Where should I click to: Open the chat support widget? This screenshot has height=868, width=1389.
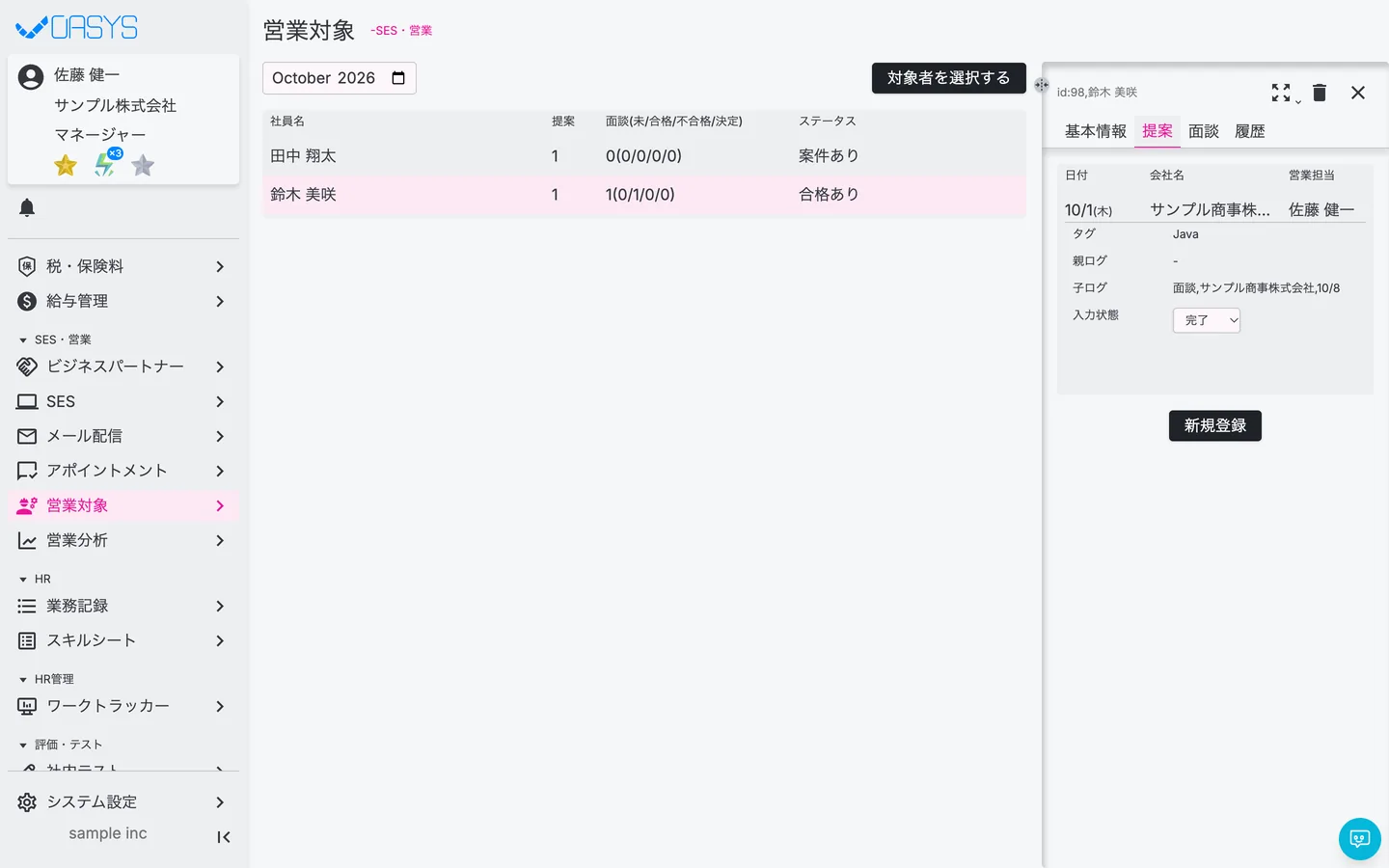pyautogui.click(x=1360, y=839)
